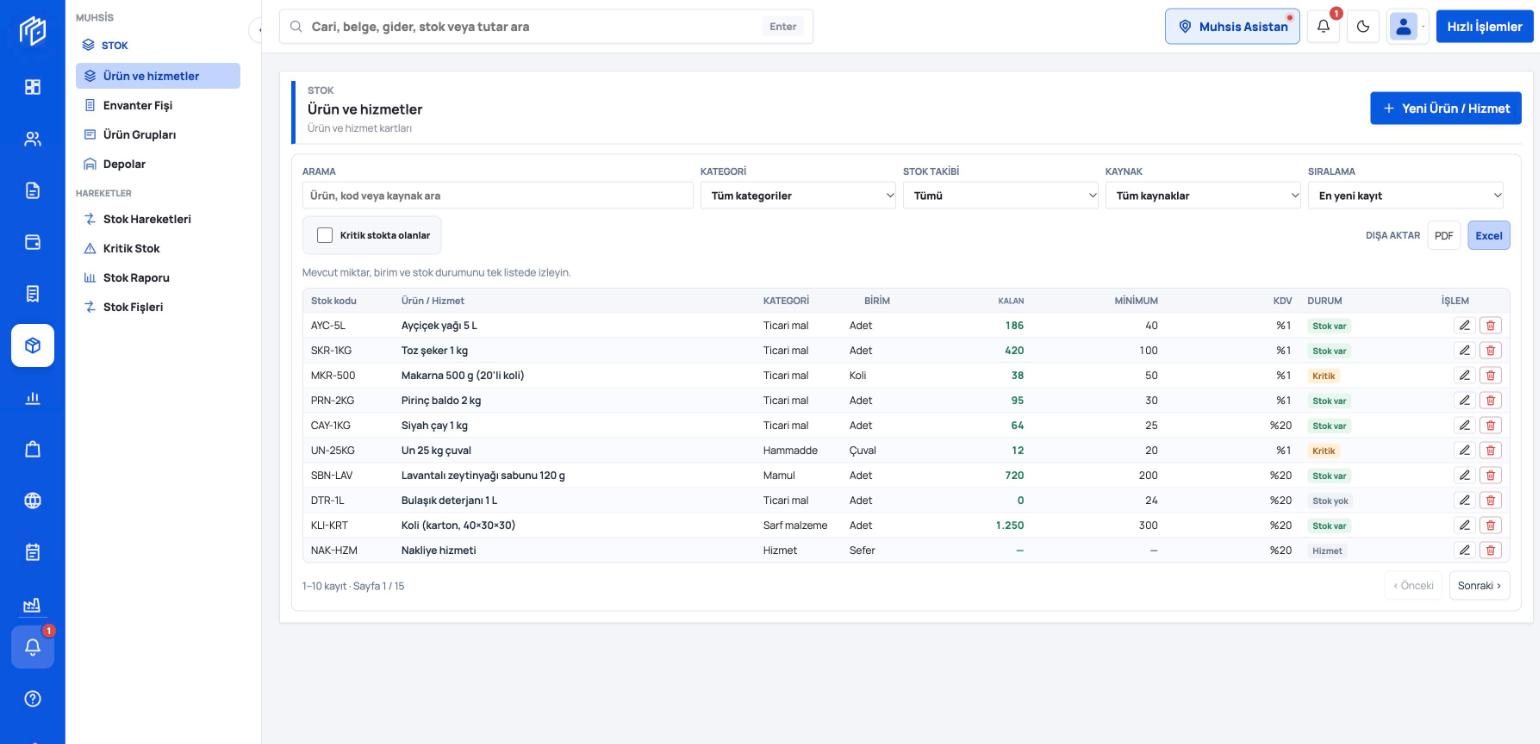Click the Muhsis logo at top left
This screenshot has height=744, width=1540.
click(x=32, y=32)
